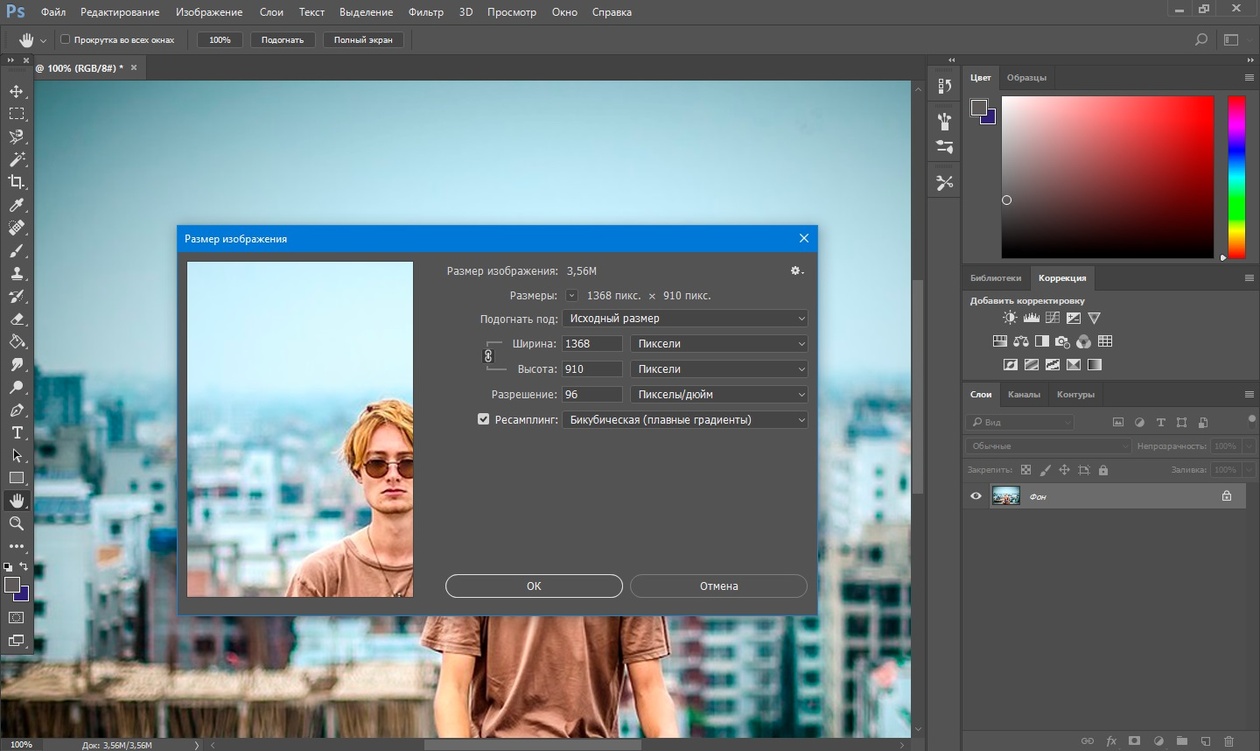The image size is (1260, 751).
Task: Select the Crop tool
Action: point(17,182)
